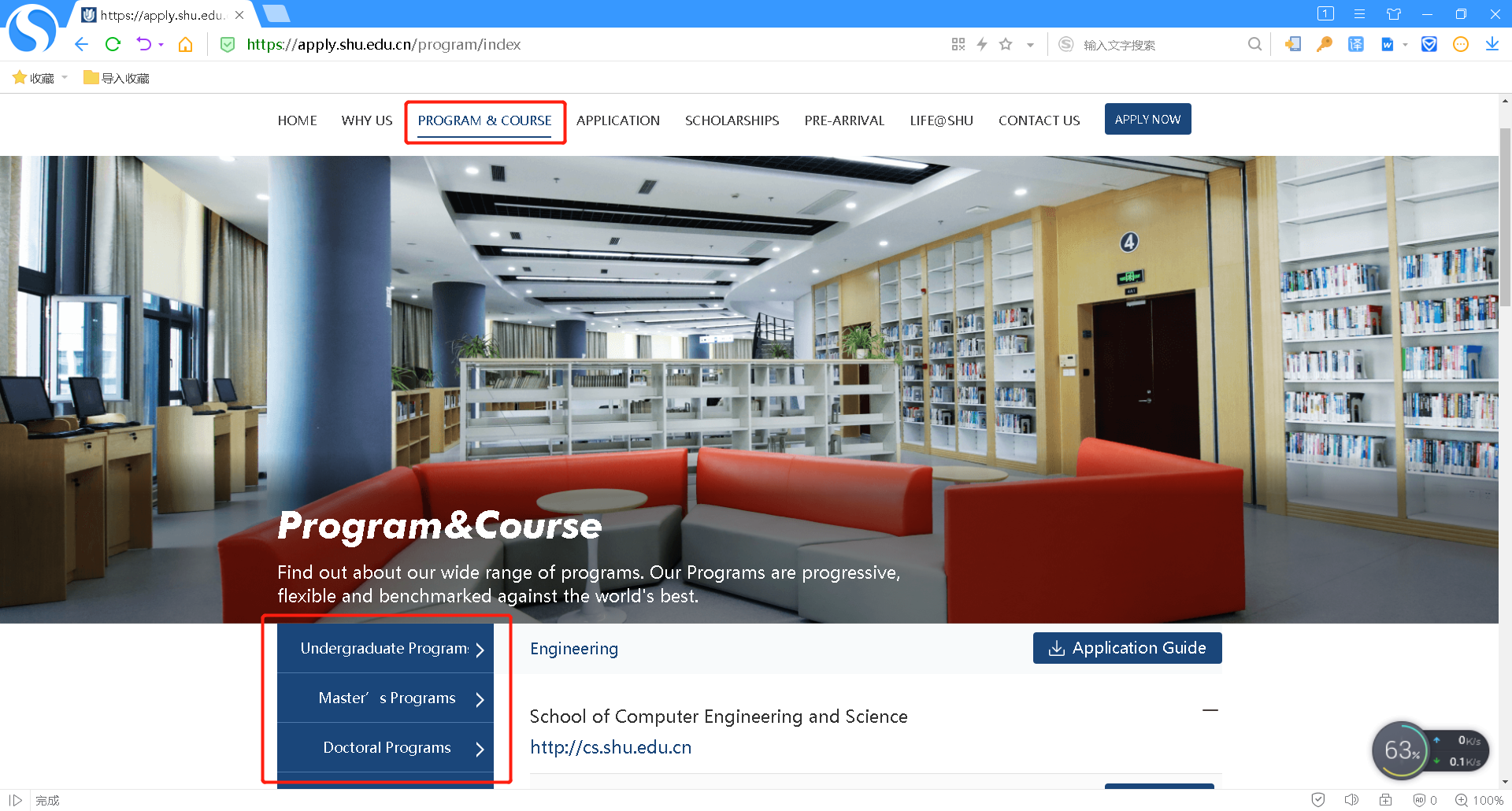The width and height of the screenshot is (1512, 811).
Task: Click the 63% memory accelerator ball
Action: [x=1401, y=750]
